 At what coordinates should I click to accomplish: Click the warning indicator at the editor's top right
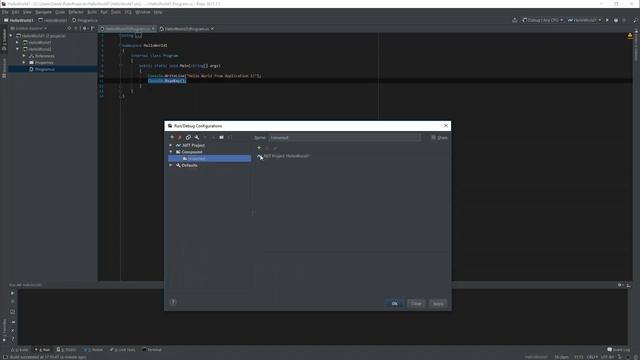(630, 36)
